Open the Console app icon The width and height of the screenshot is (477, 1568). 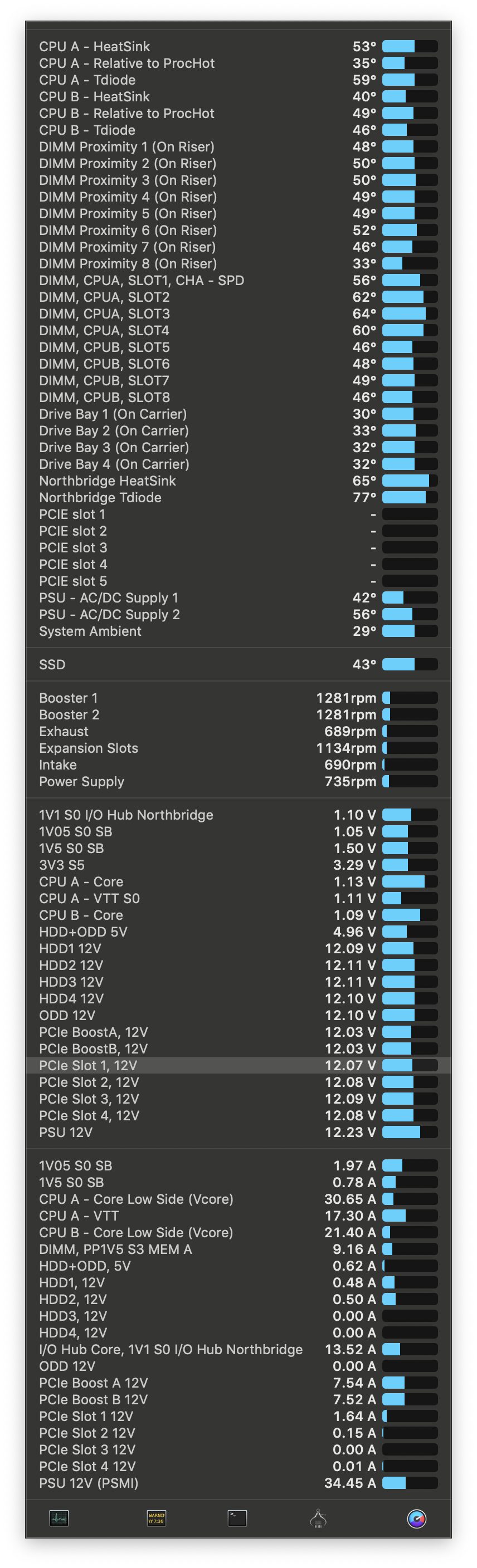pos(157,1518)
